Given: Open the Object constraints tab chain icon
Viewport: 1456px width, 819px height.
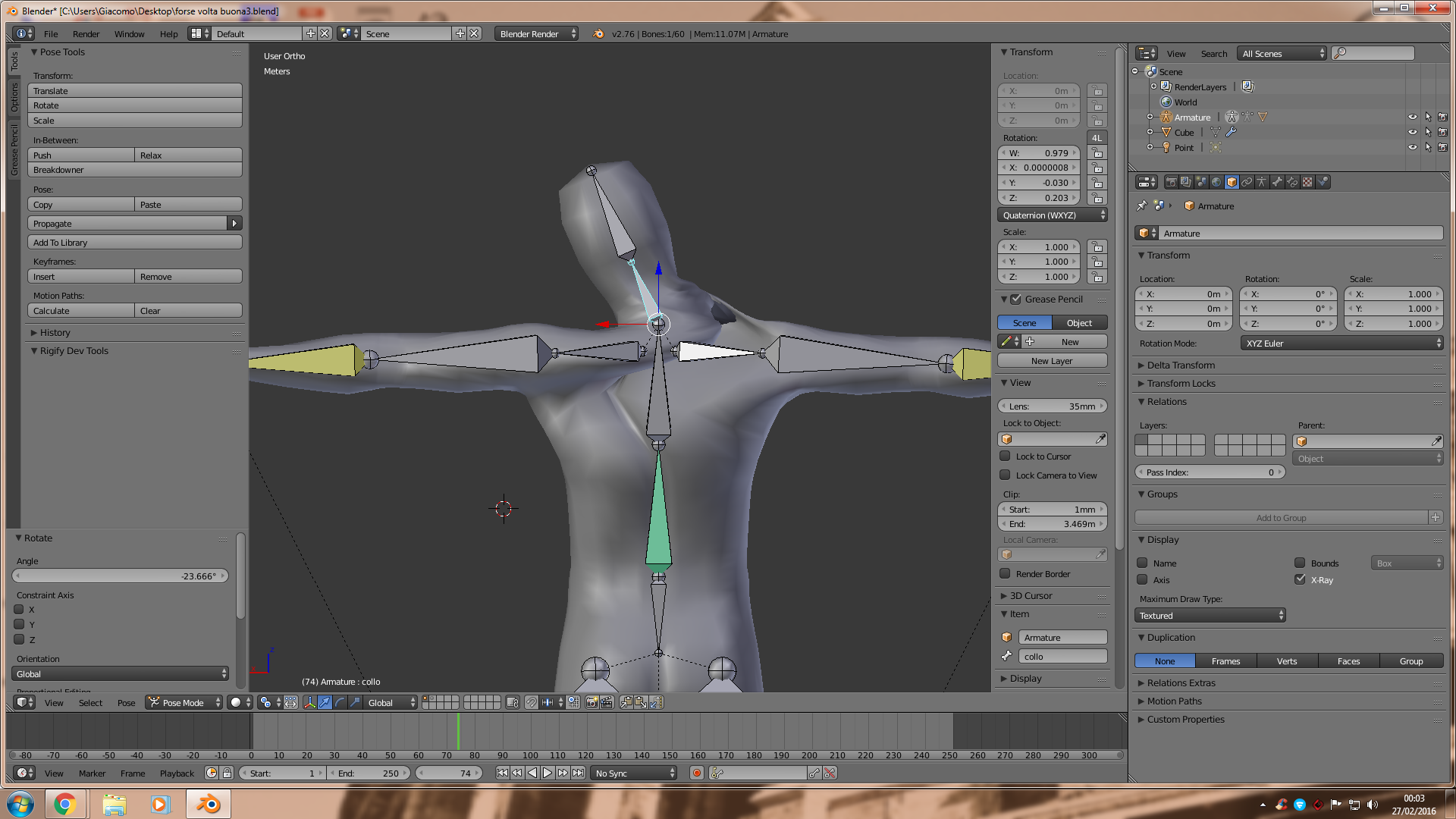Looking at the screenshot, I should point(1247,182).
